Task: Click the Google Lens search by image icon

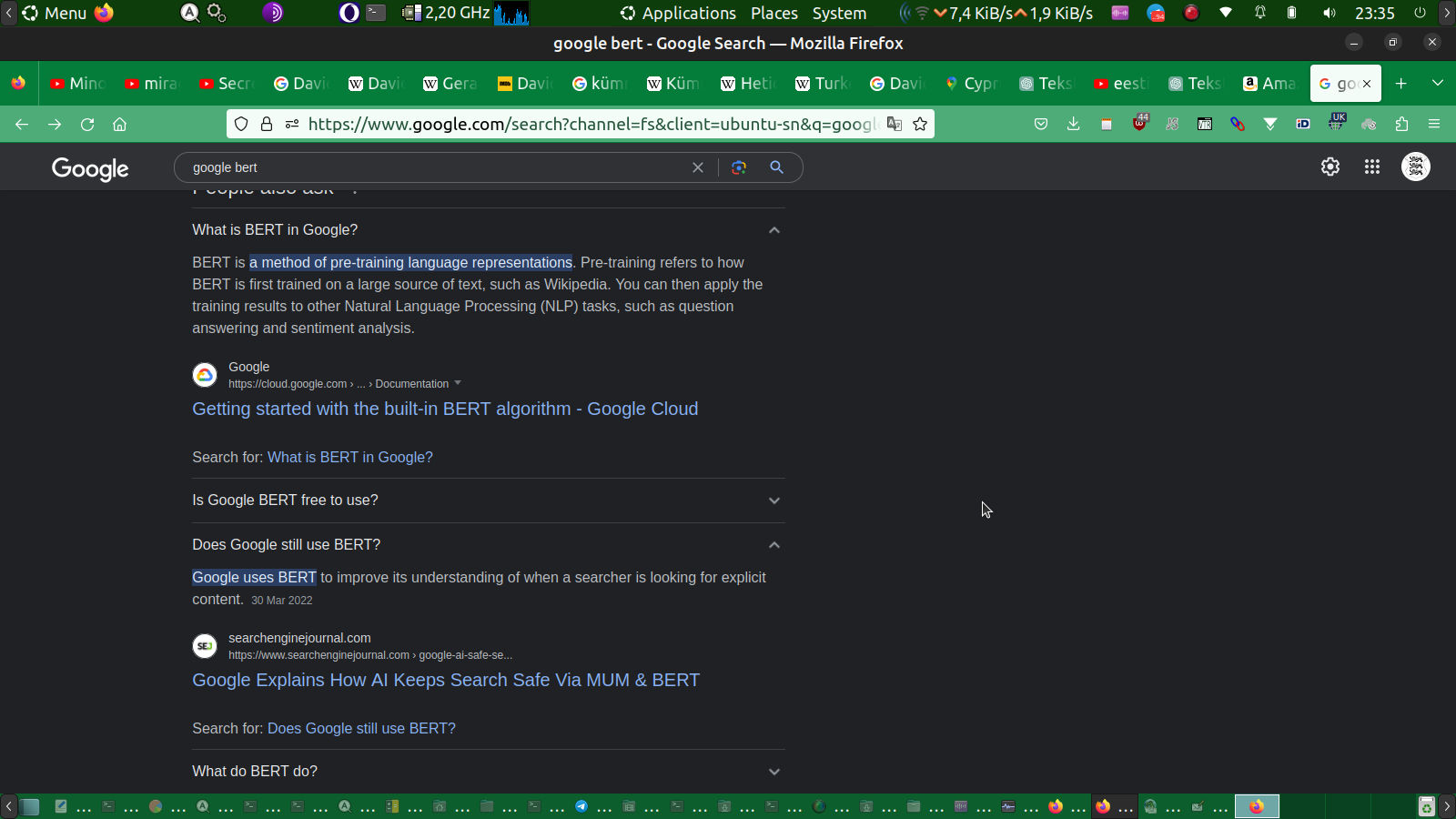Action: tap(739, 167)
